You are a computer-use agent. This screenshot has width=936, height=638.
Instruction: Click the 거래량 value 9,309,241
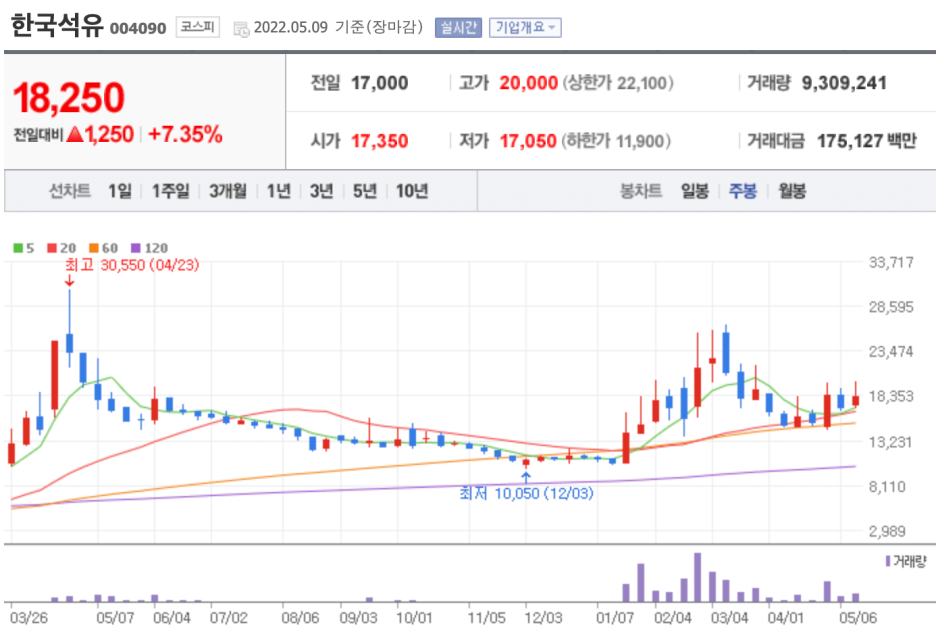844,83
